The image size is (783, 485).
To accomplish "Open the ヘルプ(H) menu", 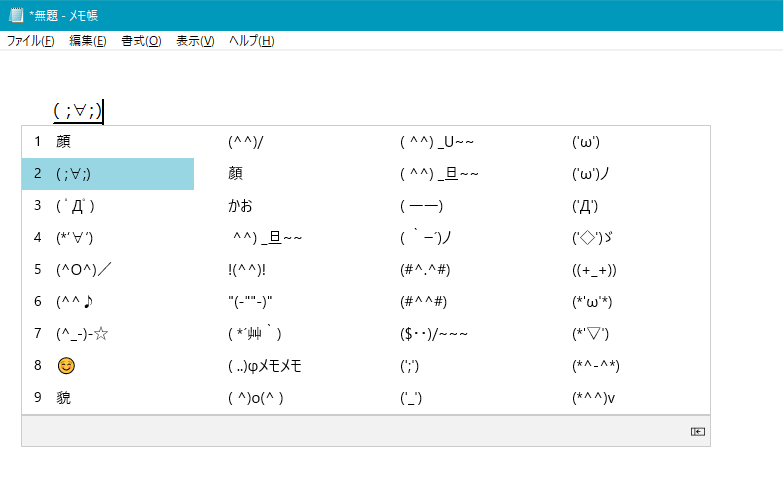I will 252,41.
